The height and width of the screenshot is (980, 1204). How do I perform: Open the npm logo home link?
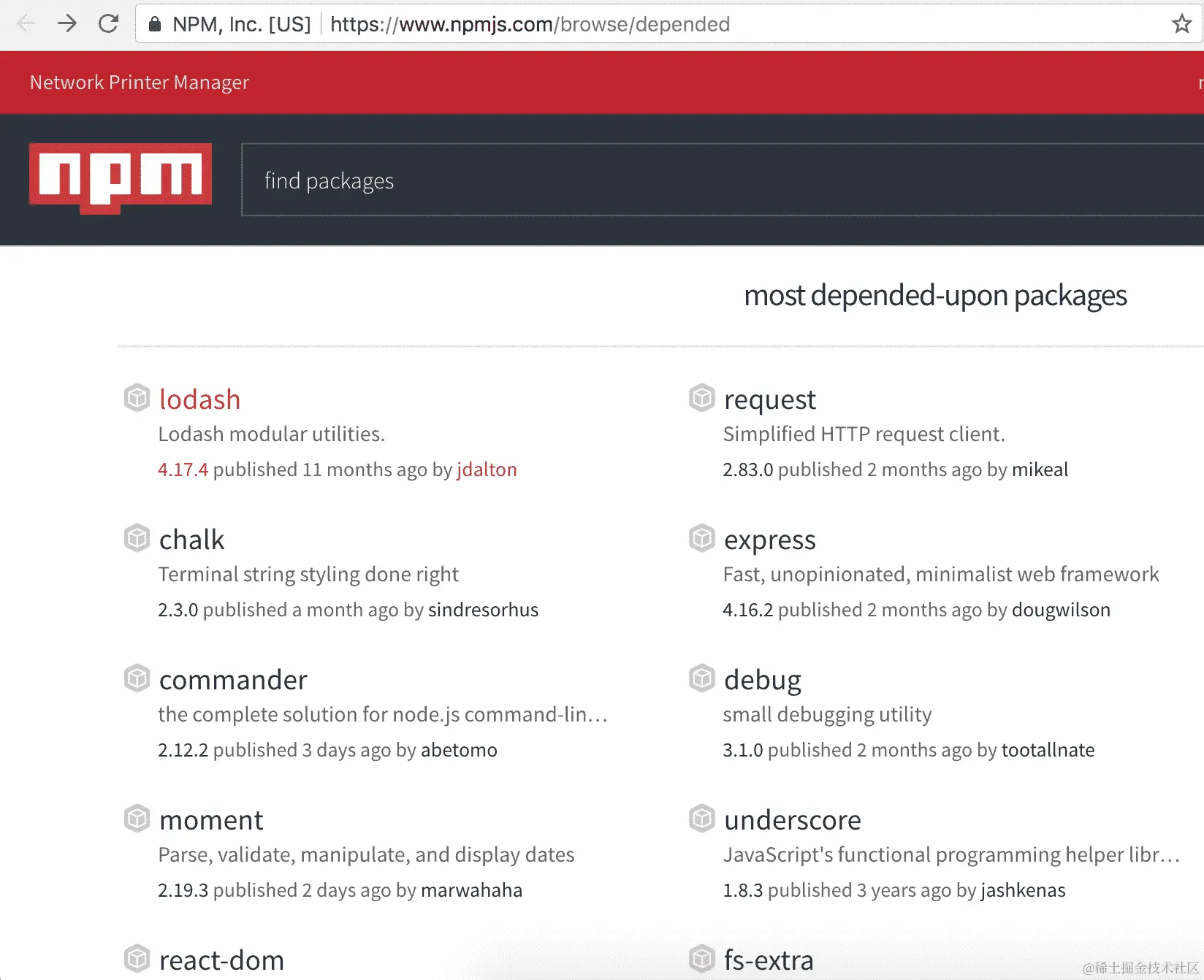click(121, 178)
